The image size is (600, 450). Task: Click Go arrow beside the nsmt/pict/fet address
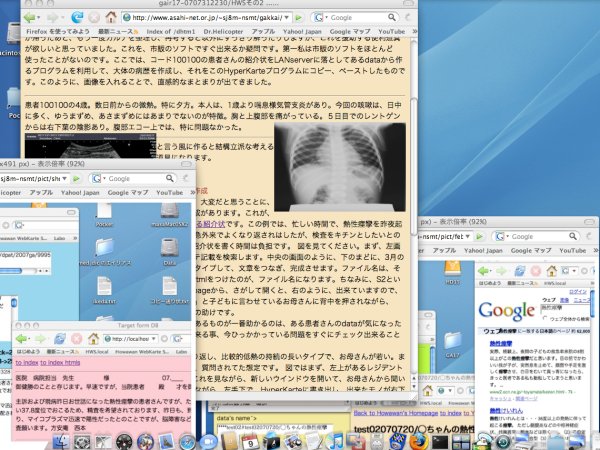tap(479, 236)
